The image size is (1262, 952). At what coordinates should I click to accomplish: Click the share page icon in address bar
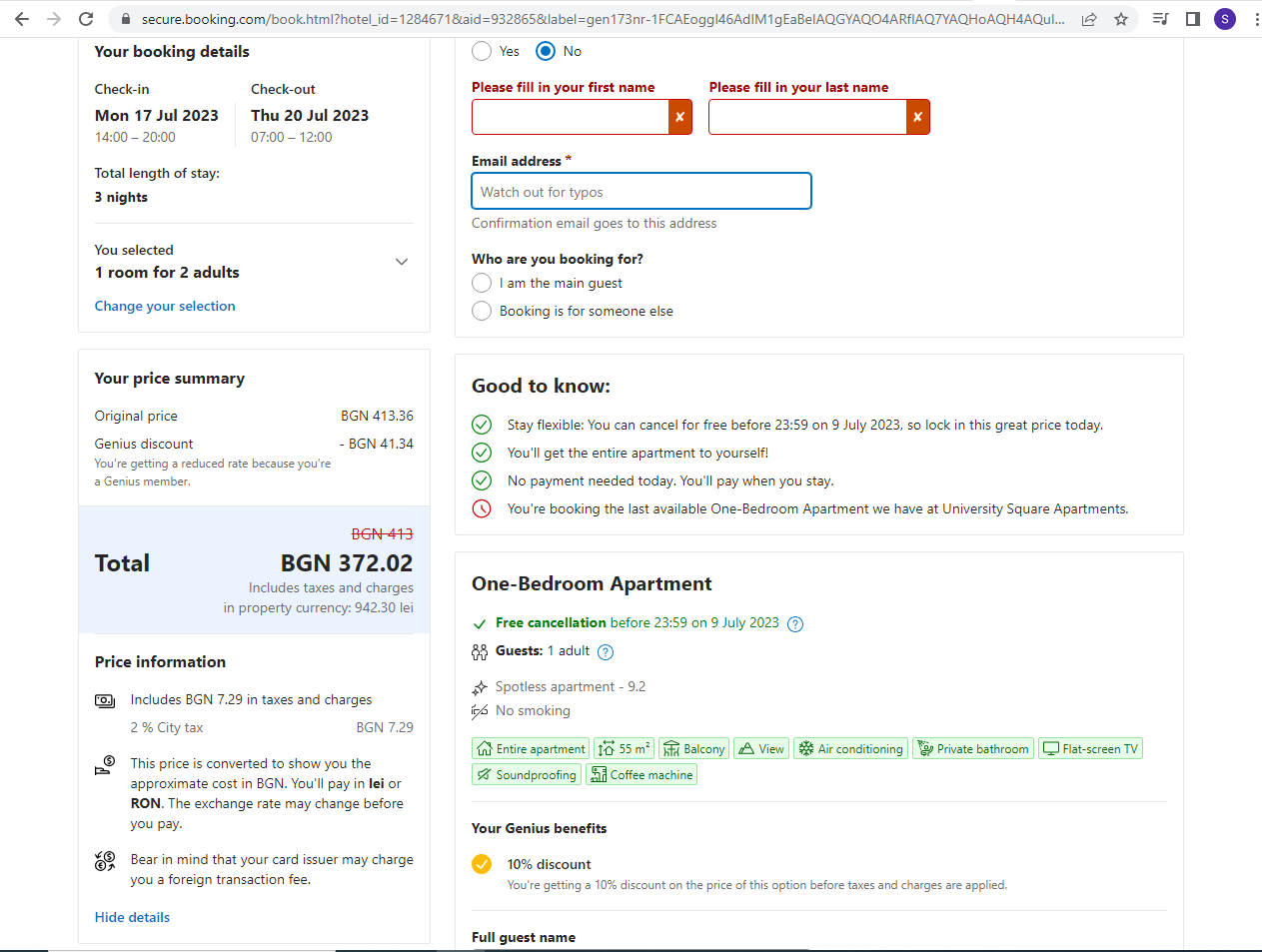point(1089,19)
